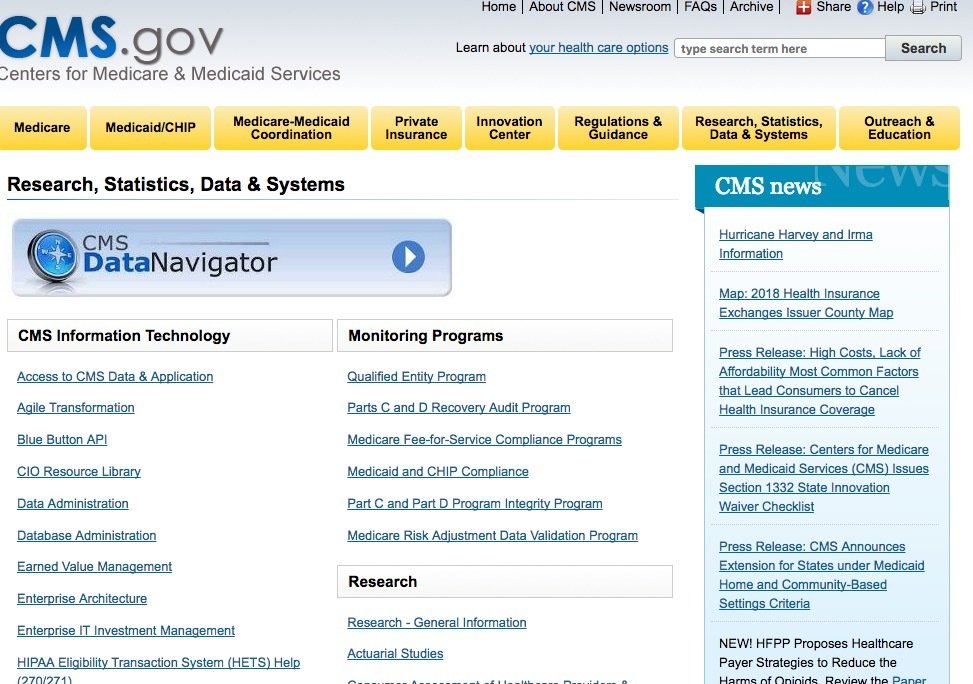The image size is (973, 684).
Task: Open the Private Insurance tab
Action: click(x=416, y=128)
